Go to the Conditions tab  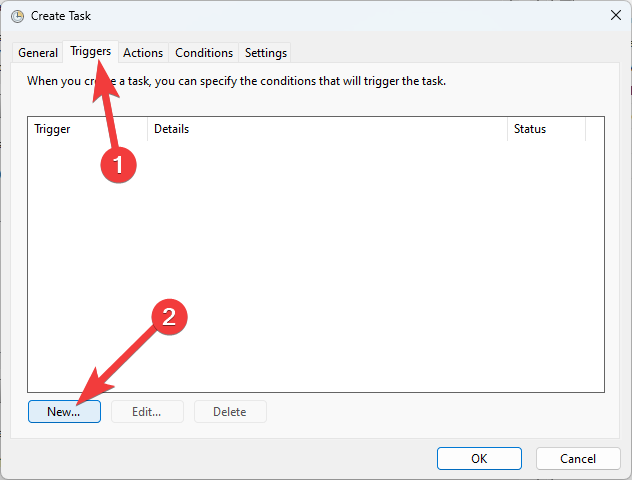click(x=204, y=53)
